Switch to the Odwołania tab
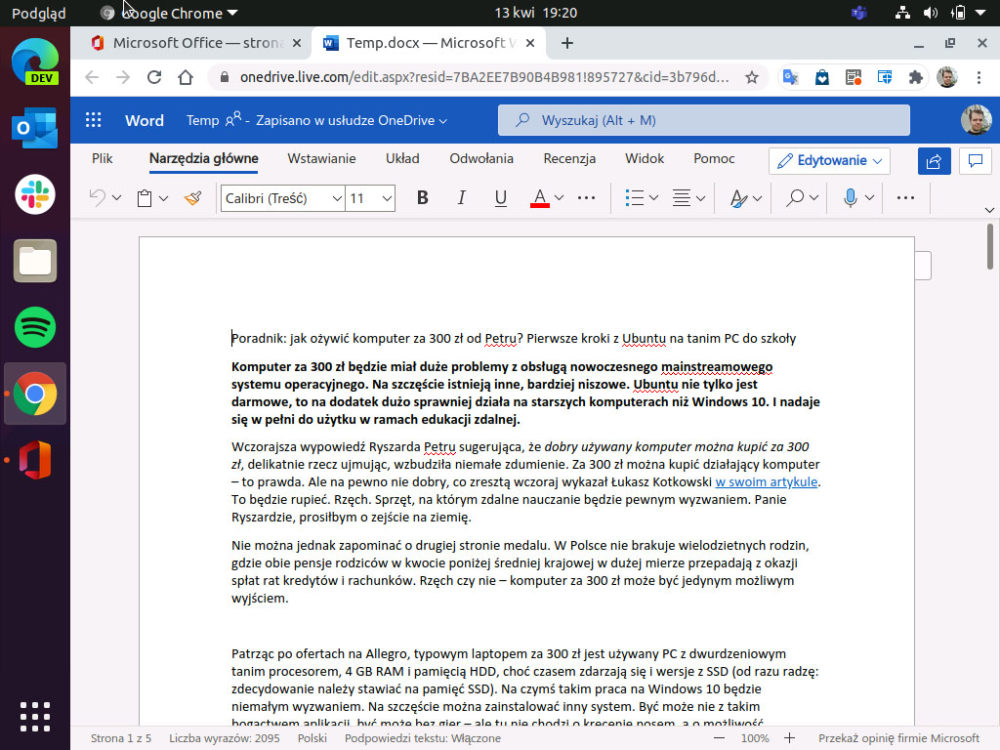The height and width of the screenshot is (750, 1000). click(482, 159)
